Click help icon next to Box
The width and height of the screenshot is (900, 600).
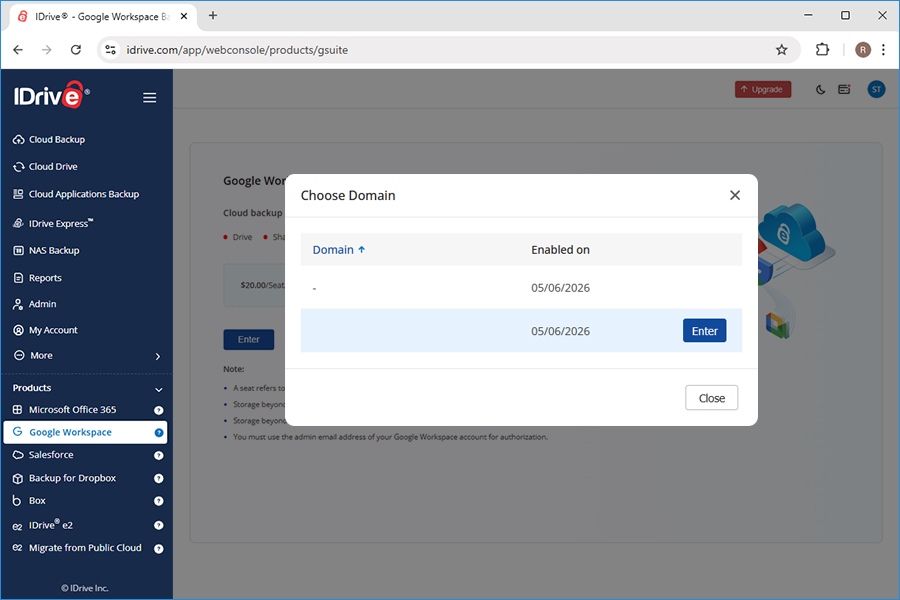click(158, 501)
